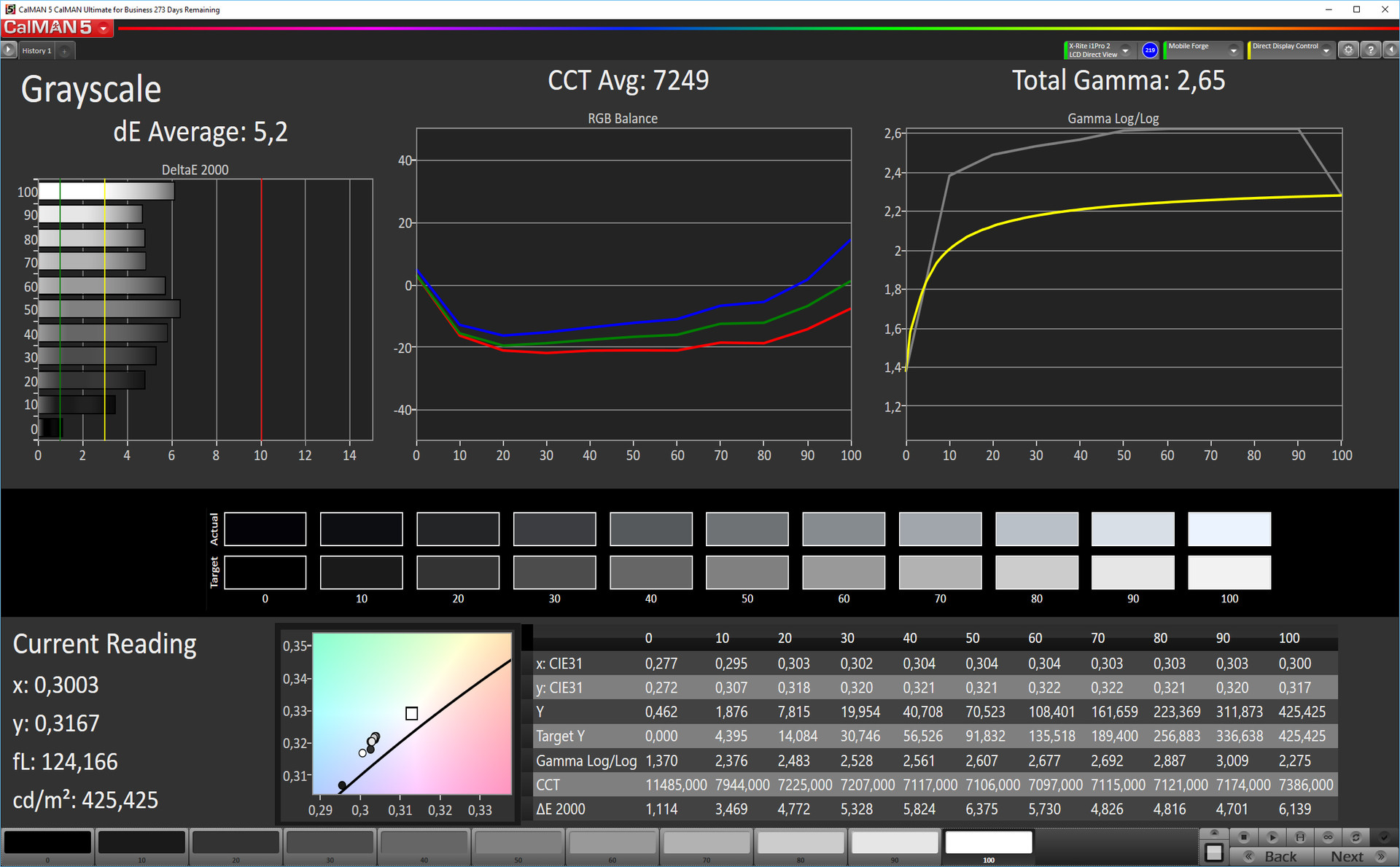This screenshot has width=1400, height=867.
Task: Click the bracket single-read icon
Action: [x=1300, y=837]
